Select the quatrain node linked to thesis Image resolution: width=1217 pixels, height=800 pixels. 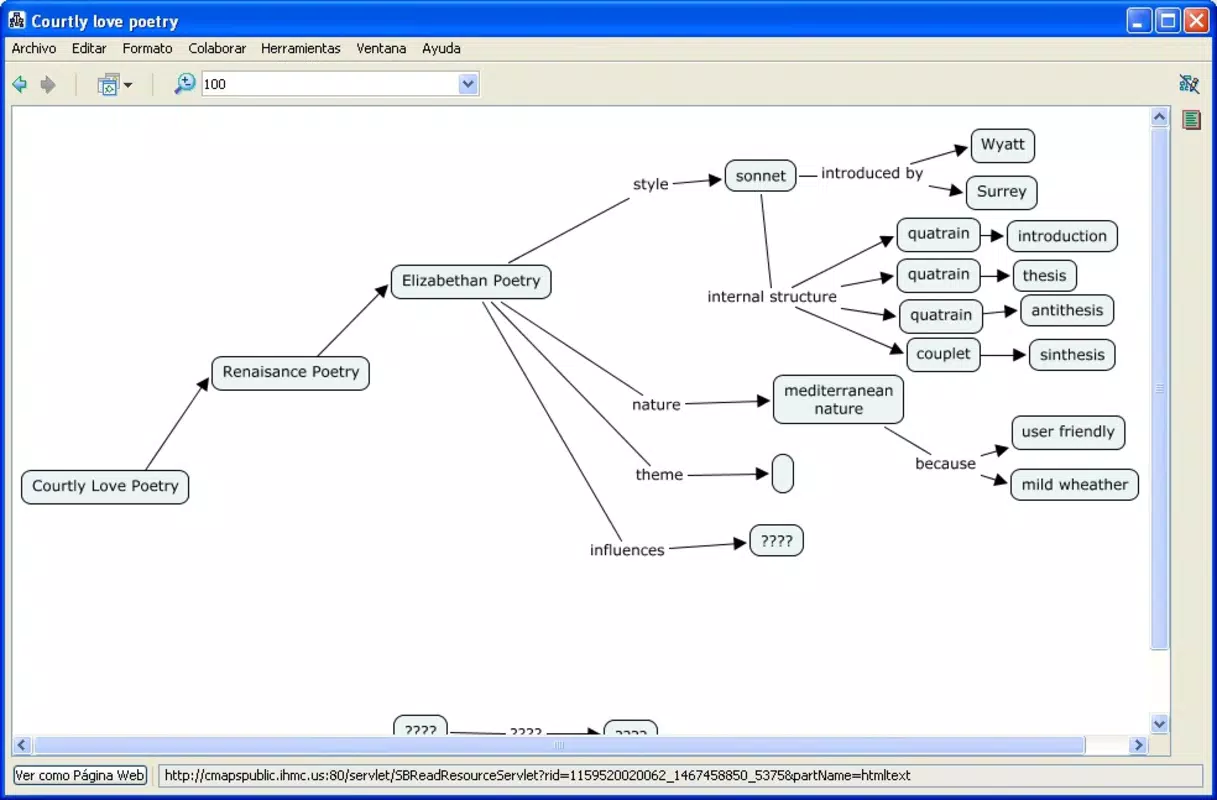coord(939,275)
